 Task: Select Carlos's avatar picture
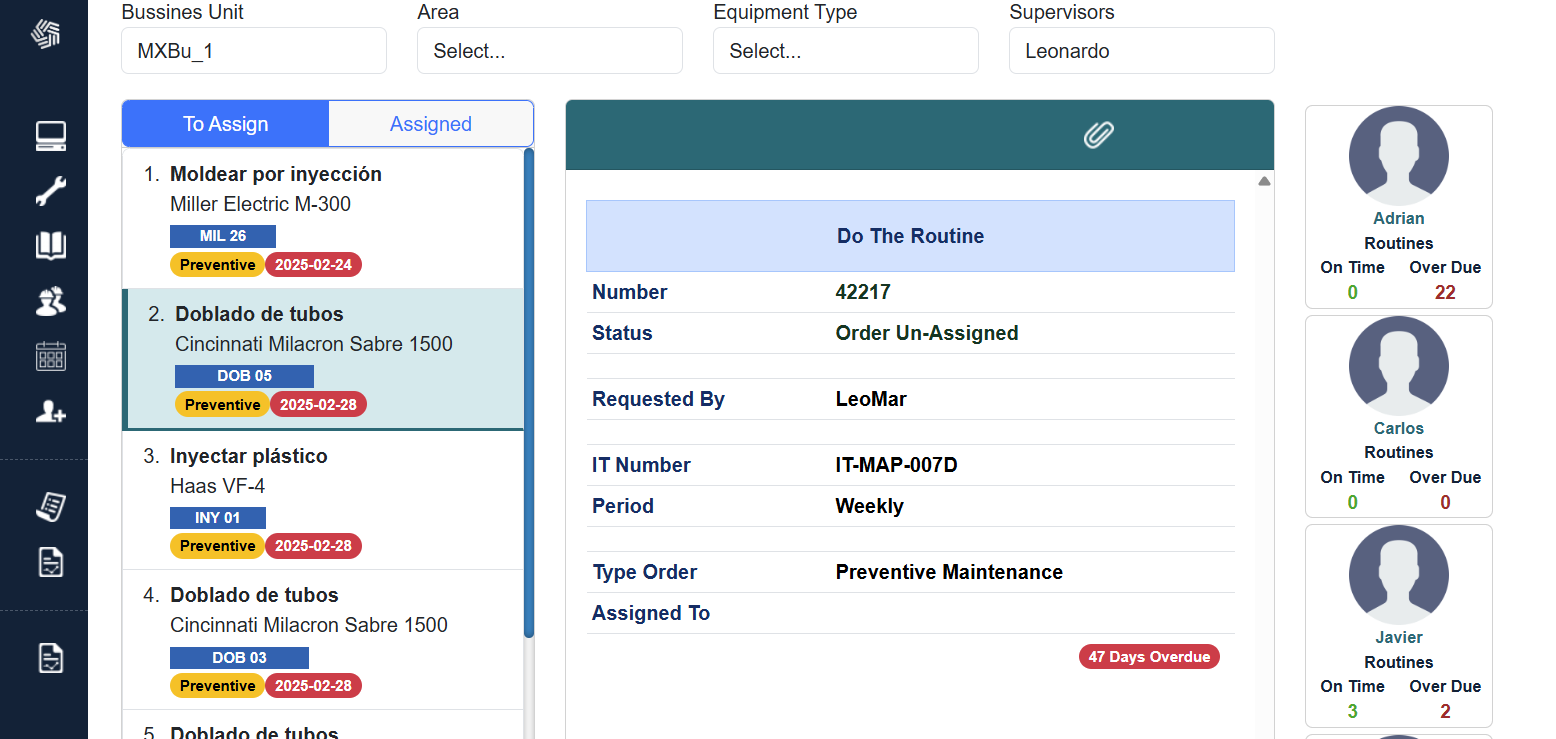[x=1398, y=366]
